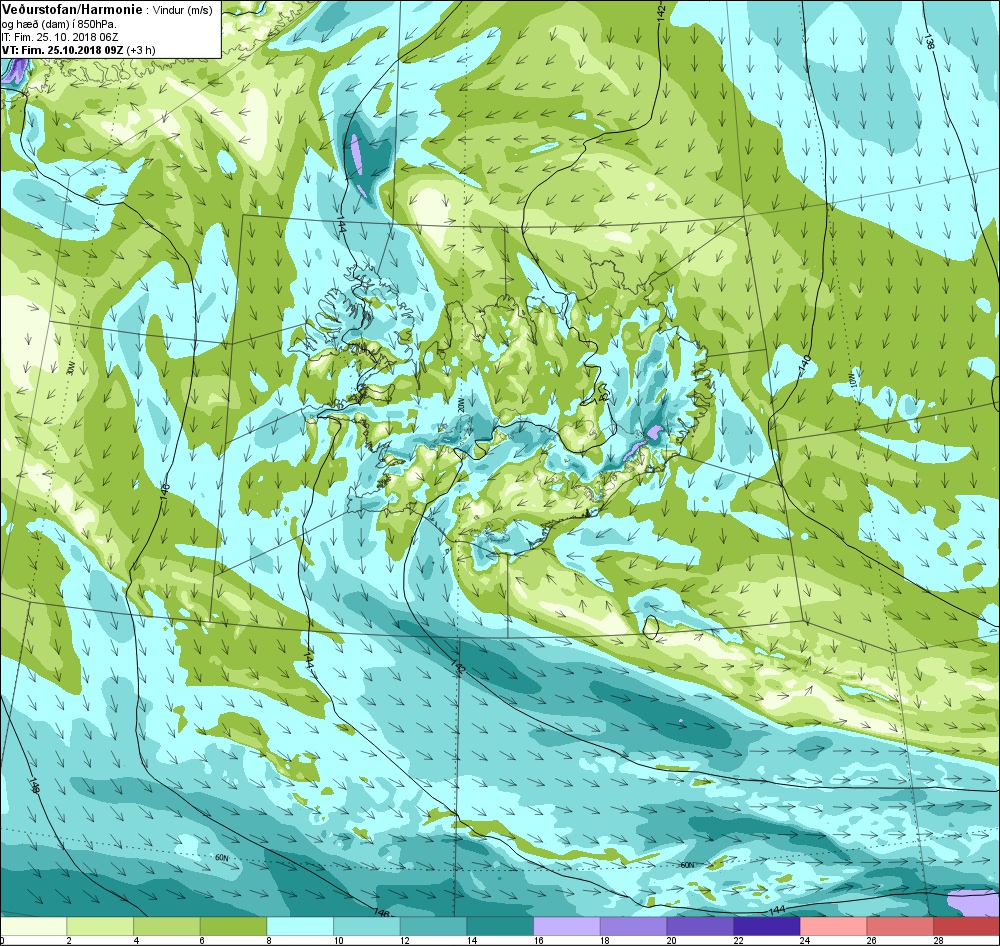The height and width of the screenshot is (946, 1000).
Task: Click legend tick value '18'
Action: tap(605, 940)
